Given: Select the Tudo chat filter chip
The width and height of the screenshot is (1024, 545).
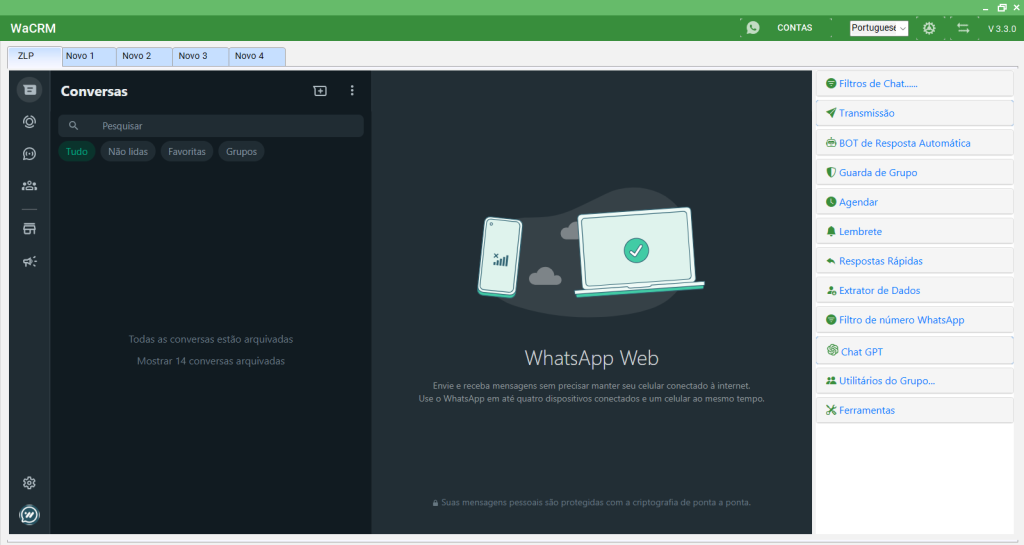Looking at the screenshot, I should click(76, 151).
